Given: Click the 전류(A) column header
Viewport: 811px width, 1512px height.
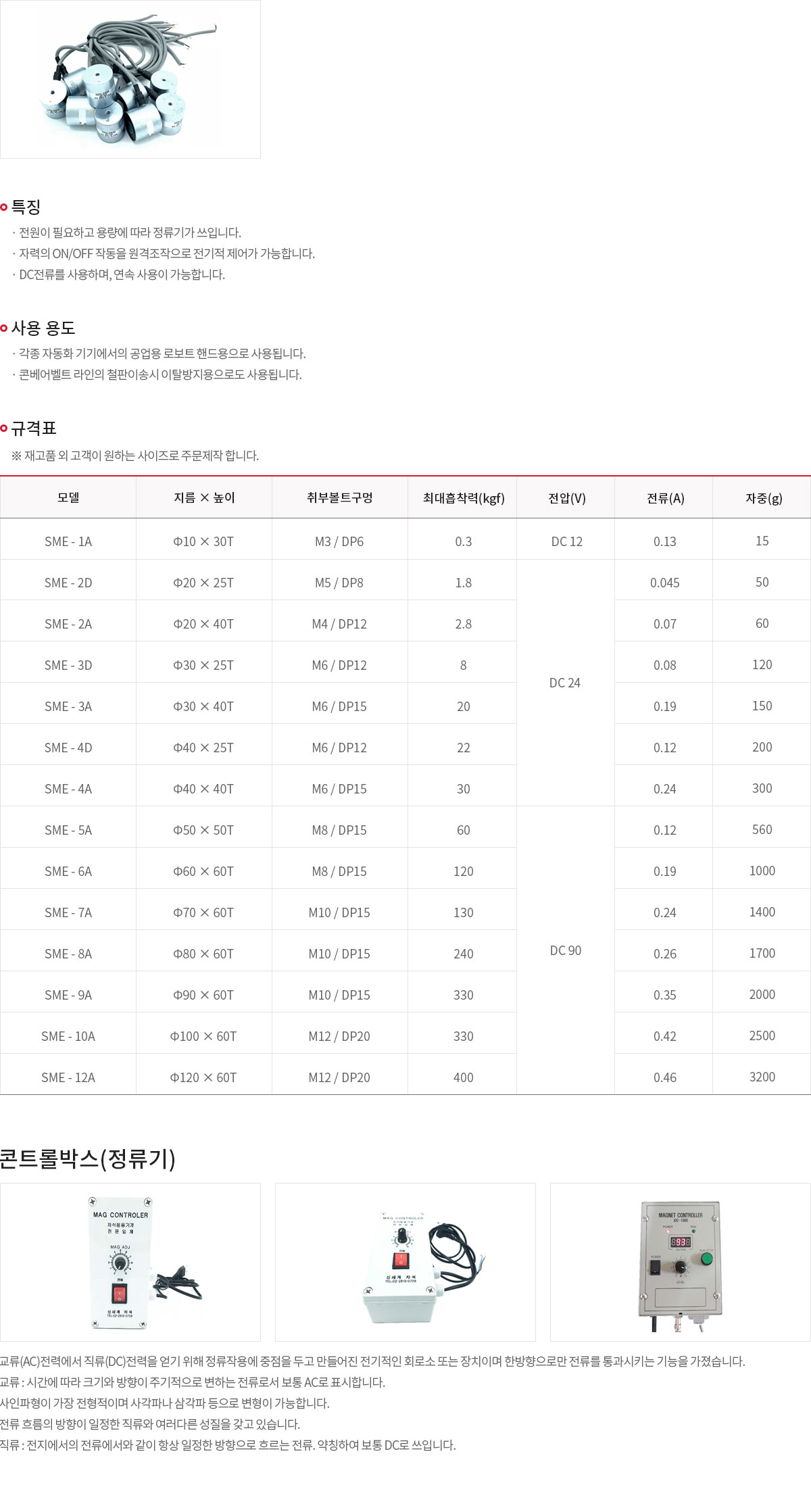Looking at the screenshot, I should [665, 498].
